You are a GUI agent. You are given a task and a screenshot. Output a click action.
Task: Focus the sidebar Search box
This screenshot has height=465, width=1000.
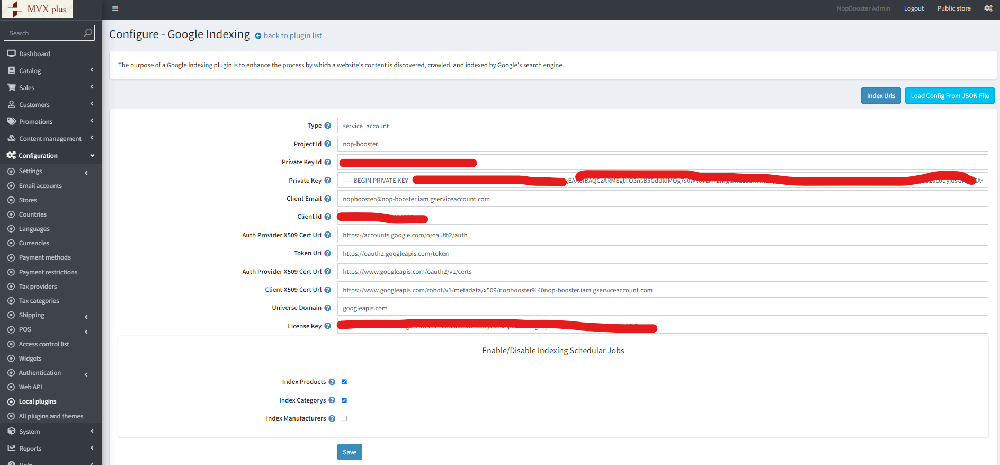(43, 33)
